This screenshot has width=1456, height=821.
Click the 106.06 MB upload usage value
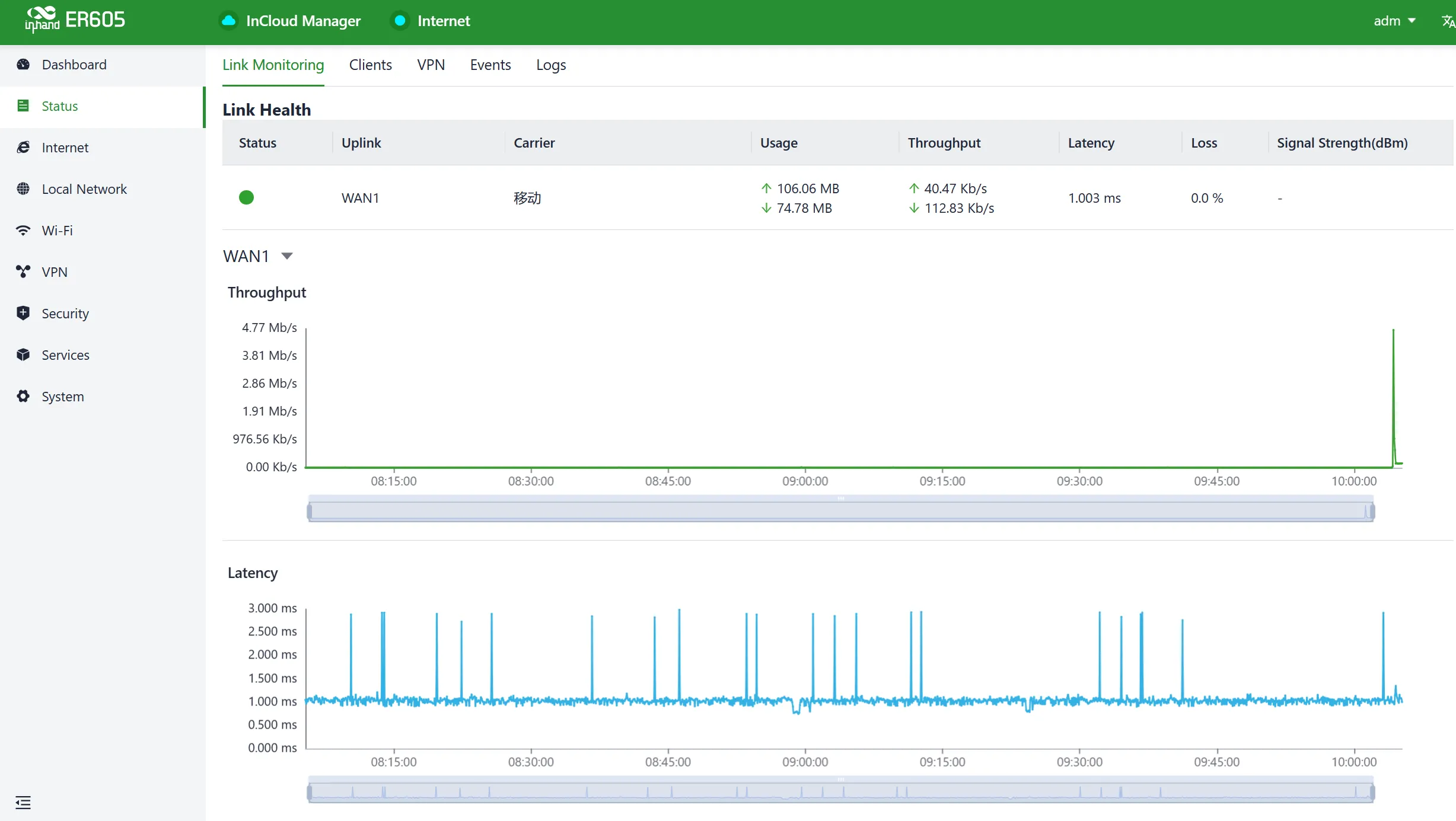click(x=808, y=189)
